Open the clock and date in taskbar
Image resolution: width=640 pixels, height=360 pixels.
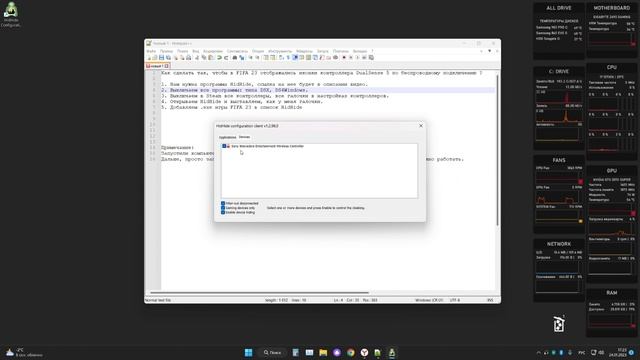point(617,352)
